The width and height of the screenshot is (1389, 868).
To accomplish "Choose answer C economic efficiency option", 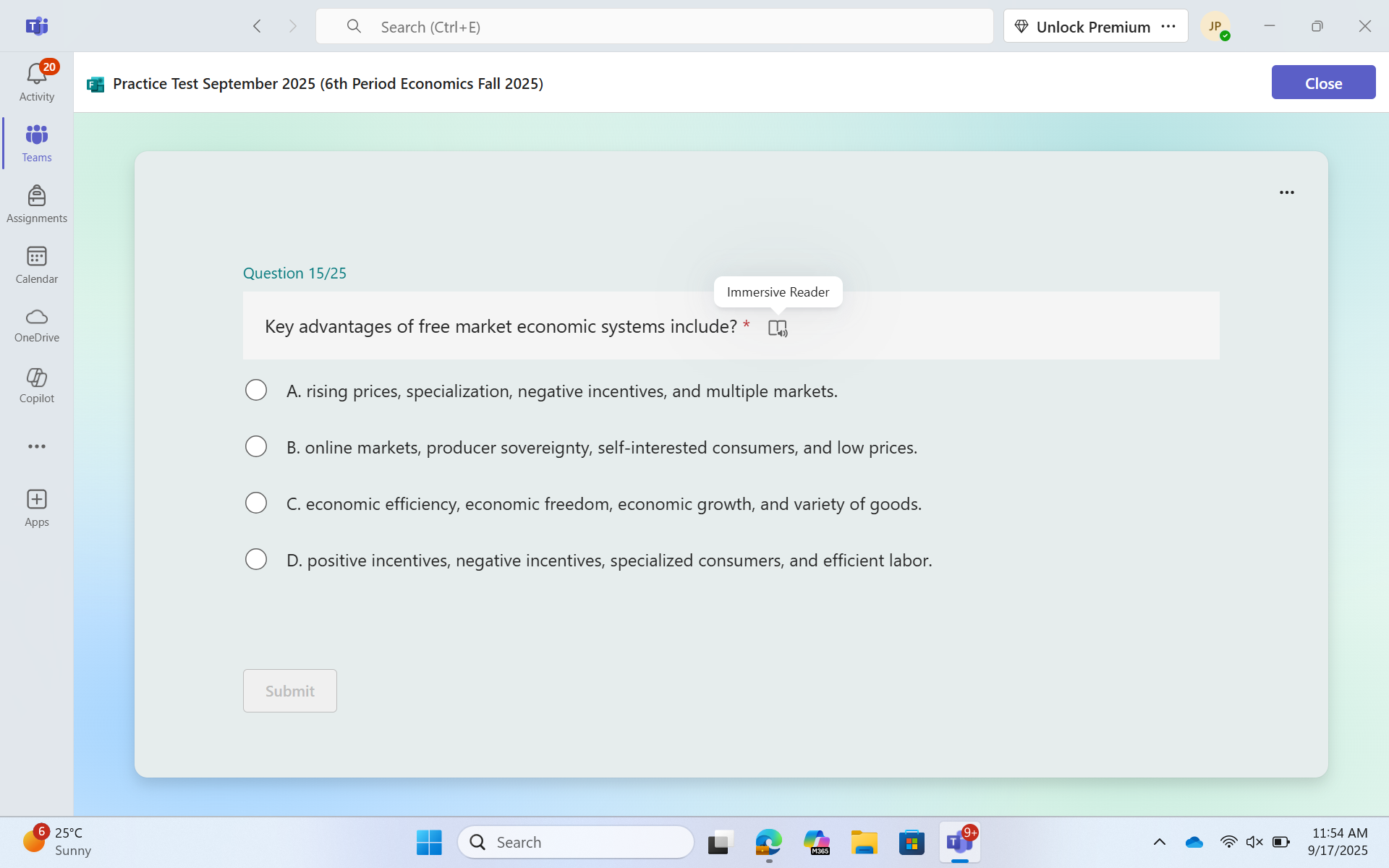I will (x=256, y=503).
